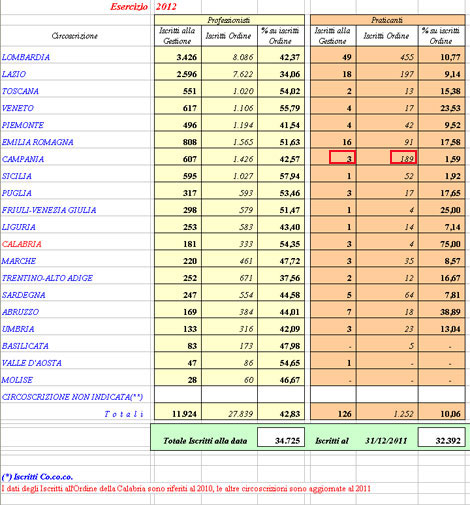
Task: Click the Circoscrizione column header
Action: 75,36
